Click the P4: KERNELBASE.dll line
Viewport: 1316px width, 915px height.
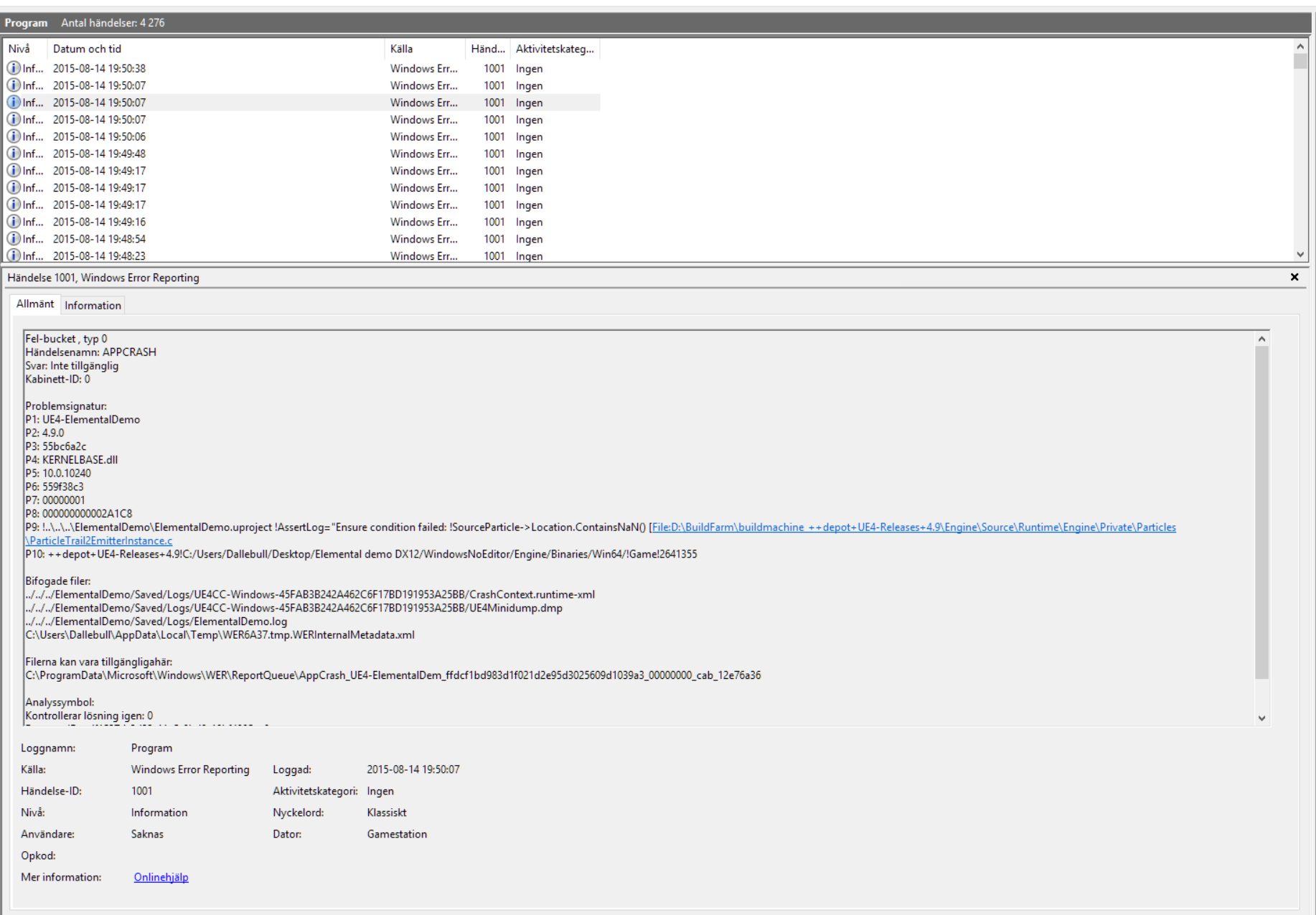point(71,460)
